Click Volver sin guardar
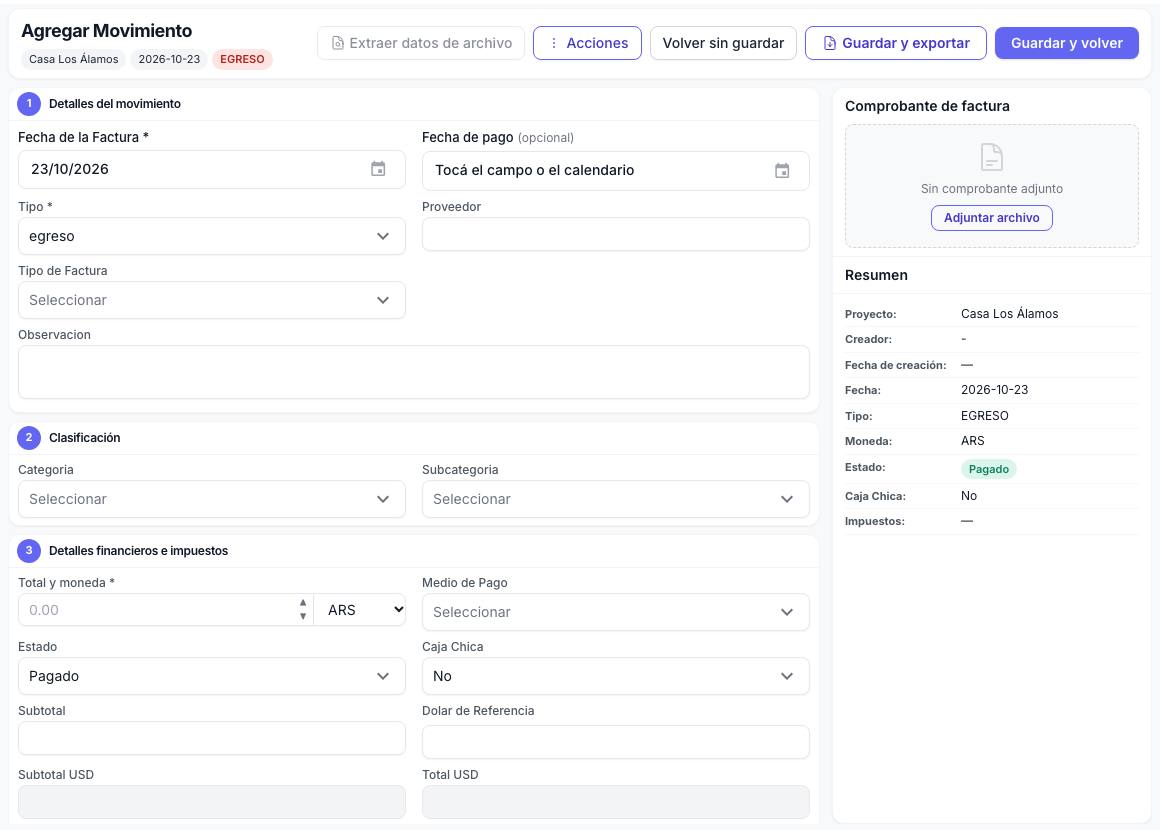This screenshot has height=830, width=1160. (x=723, y=43)
